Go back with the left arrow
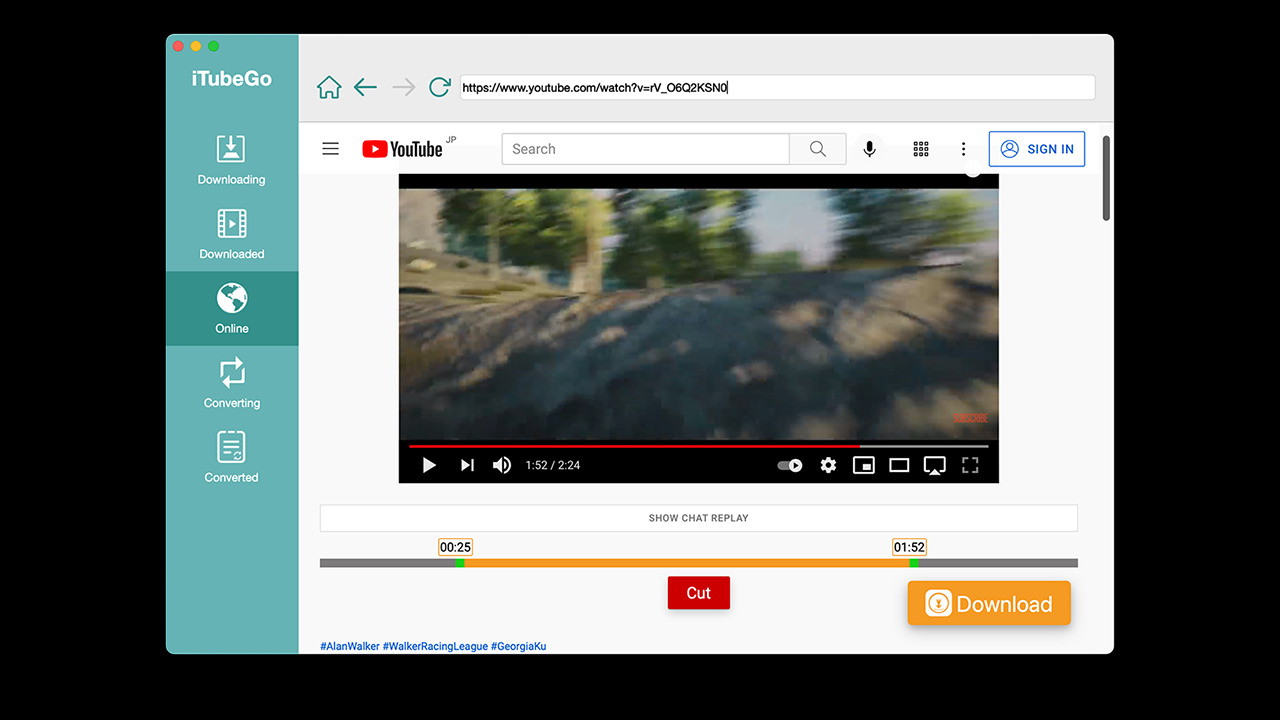1280x720 pixels. click(366, 88)
